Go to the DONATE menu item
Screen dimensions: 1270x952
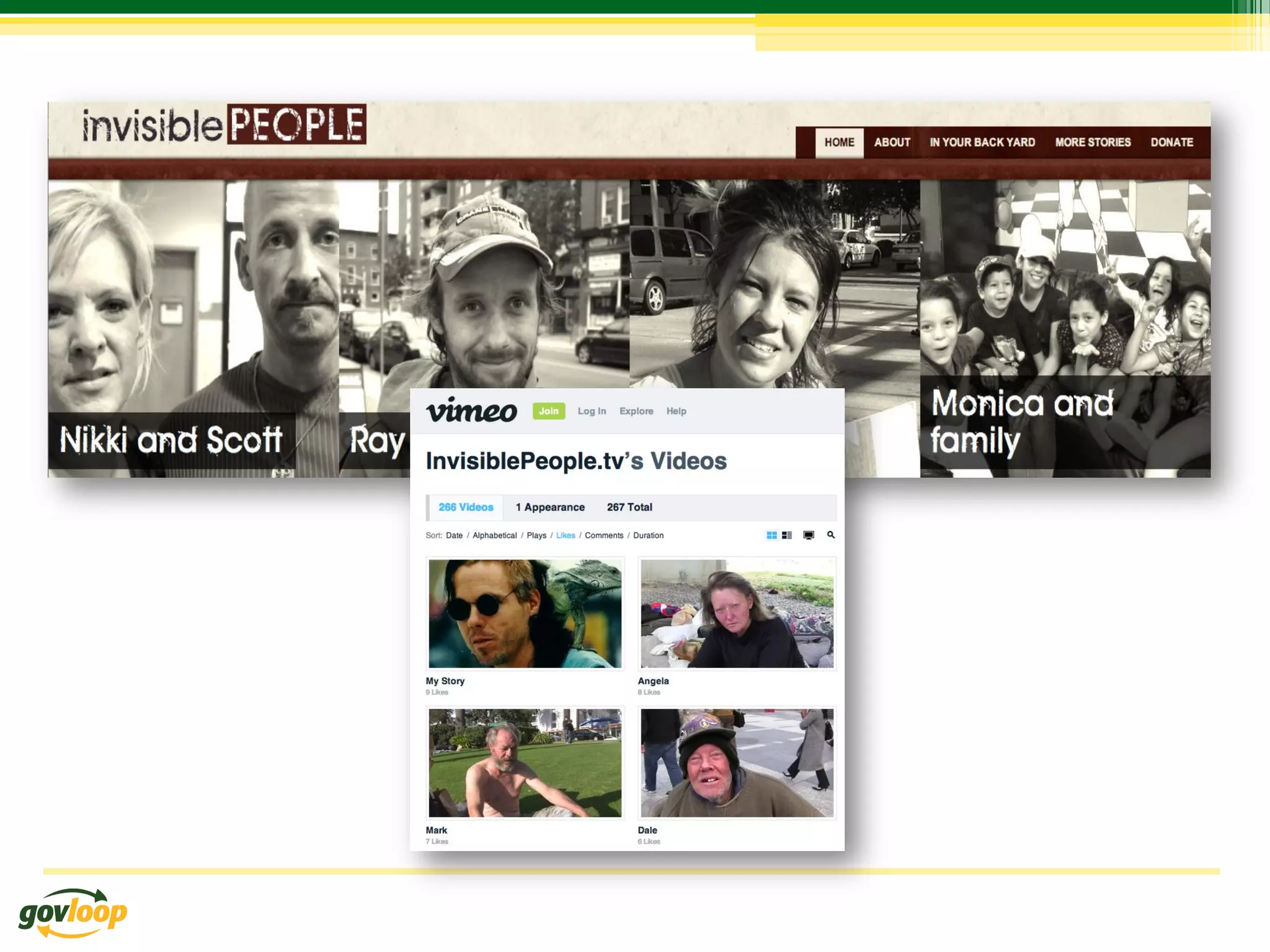[1171, 143]
